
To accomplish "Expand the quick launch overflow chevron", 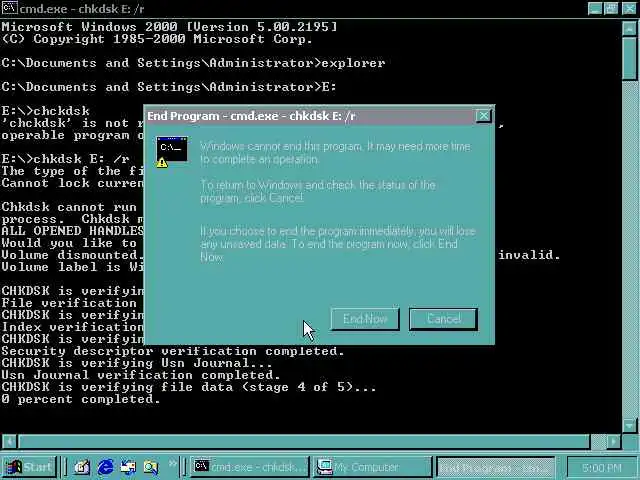I will [173, 463].
